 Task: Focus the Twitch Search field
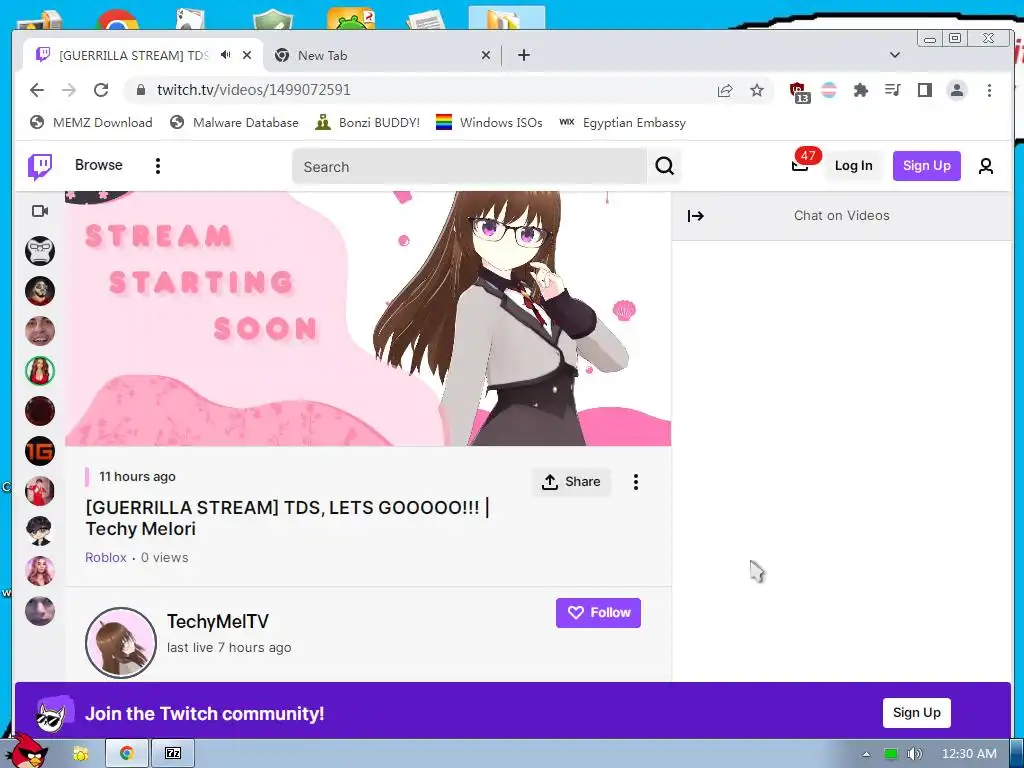469,167
